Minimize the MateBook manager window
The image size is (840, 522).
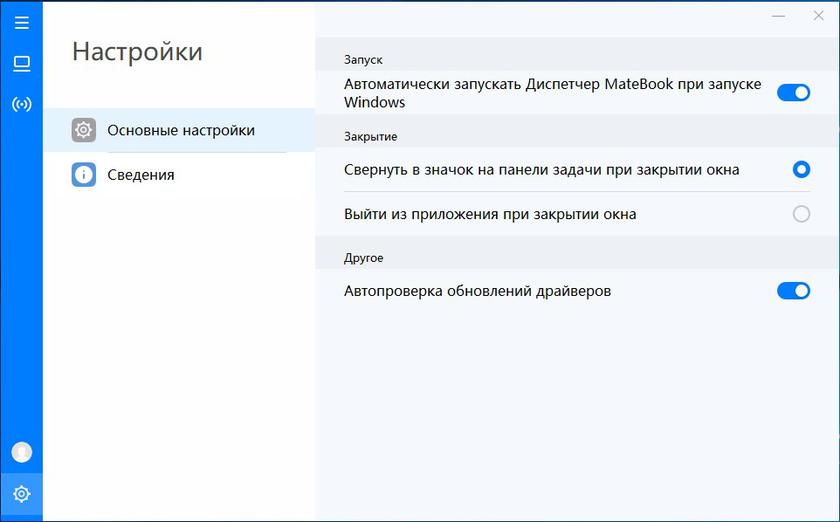[780, 16]
